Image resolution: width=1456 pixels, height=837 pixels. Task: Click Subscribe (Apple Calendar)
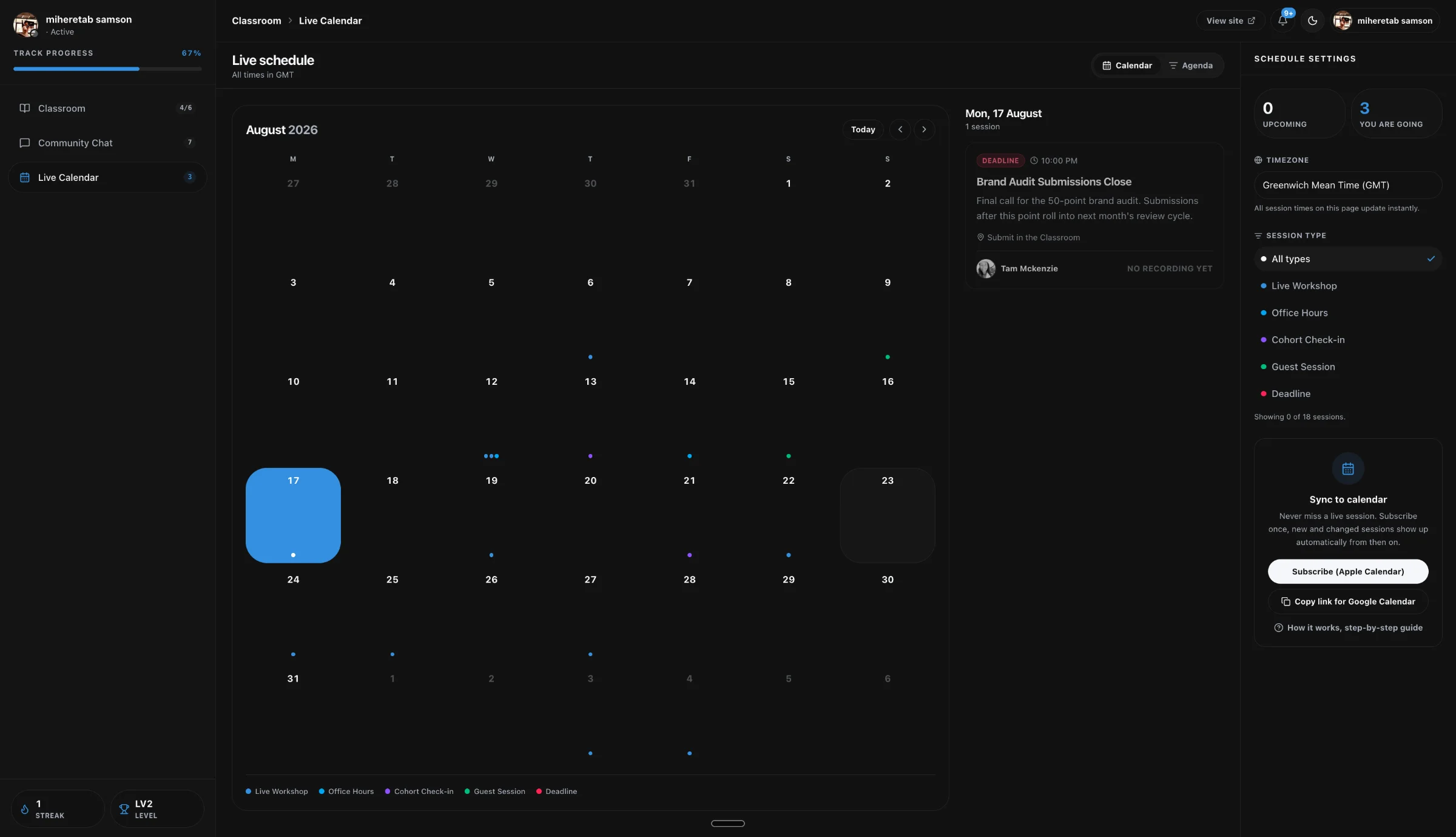coord(1348,572)
